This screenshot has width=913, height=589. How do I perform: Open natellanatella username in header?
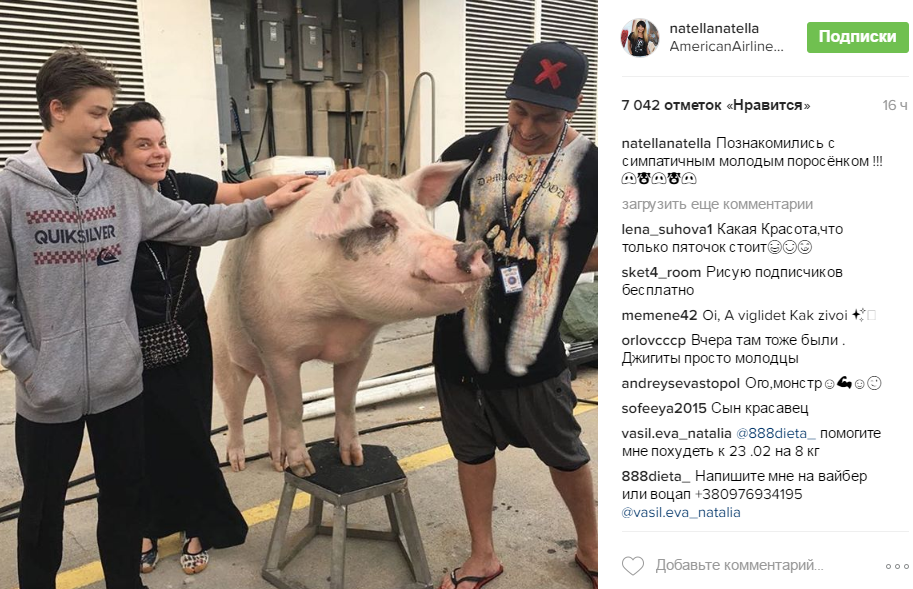coord(714,28)
